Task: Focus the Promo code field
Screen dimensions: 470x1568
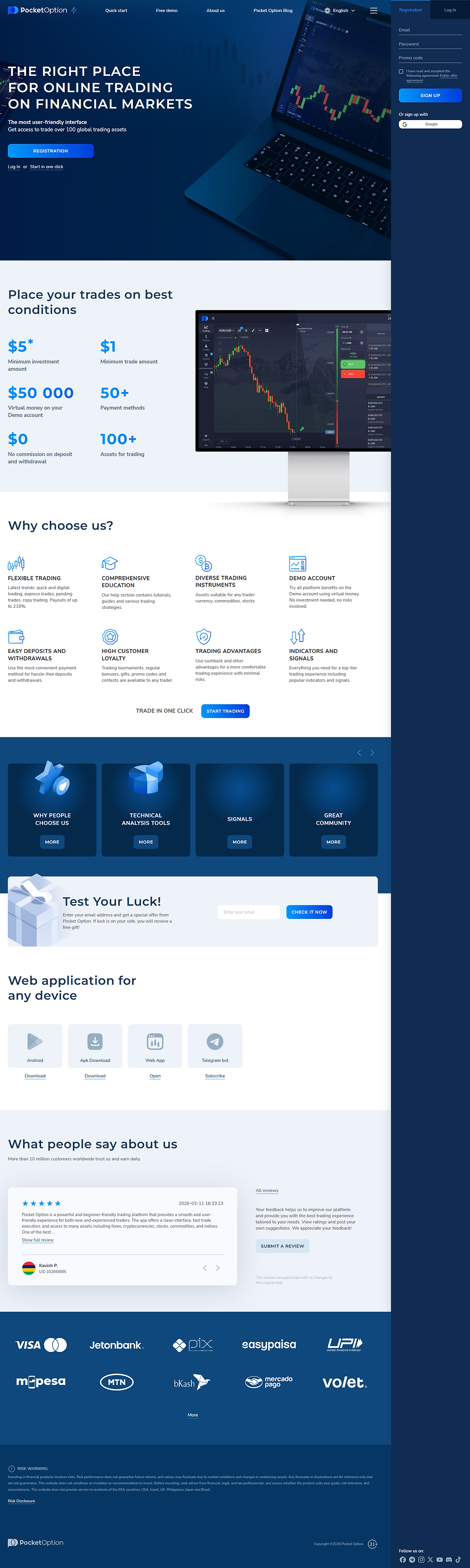Action: pos(431,58)
